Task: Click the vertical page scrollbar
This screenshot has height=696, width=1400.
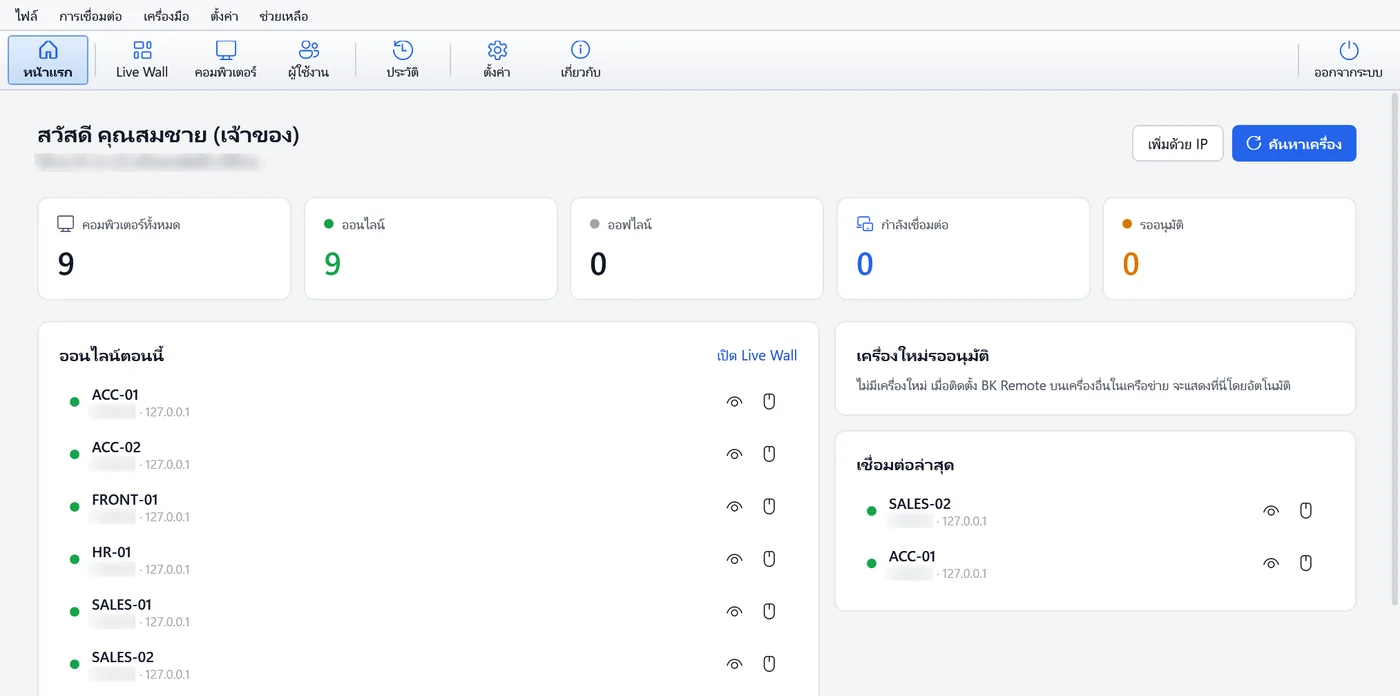Action: (x=1395, y=350)
